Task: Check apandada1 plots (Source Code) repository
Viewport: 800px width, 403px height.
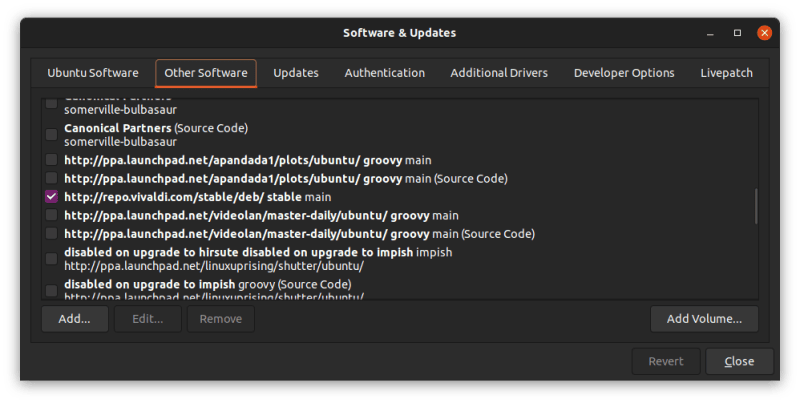Action: coord(52,178)
